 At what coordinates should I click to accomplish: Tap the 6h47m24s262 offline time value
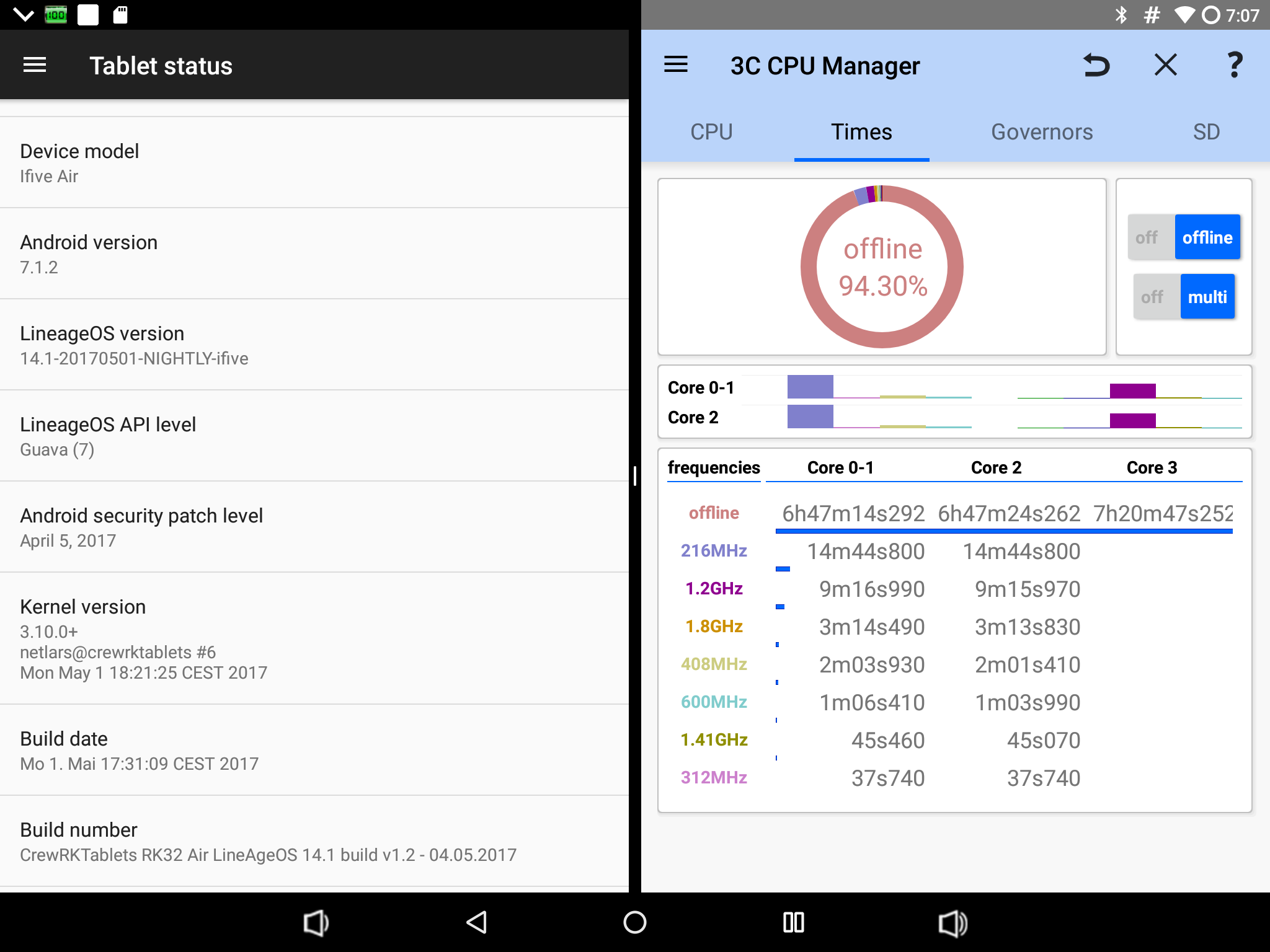click(1009, 514)
